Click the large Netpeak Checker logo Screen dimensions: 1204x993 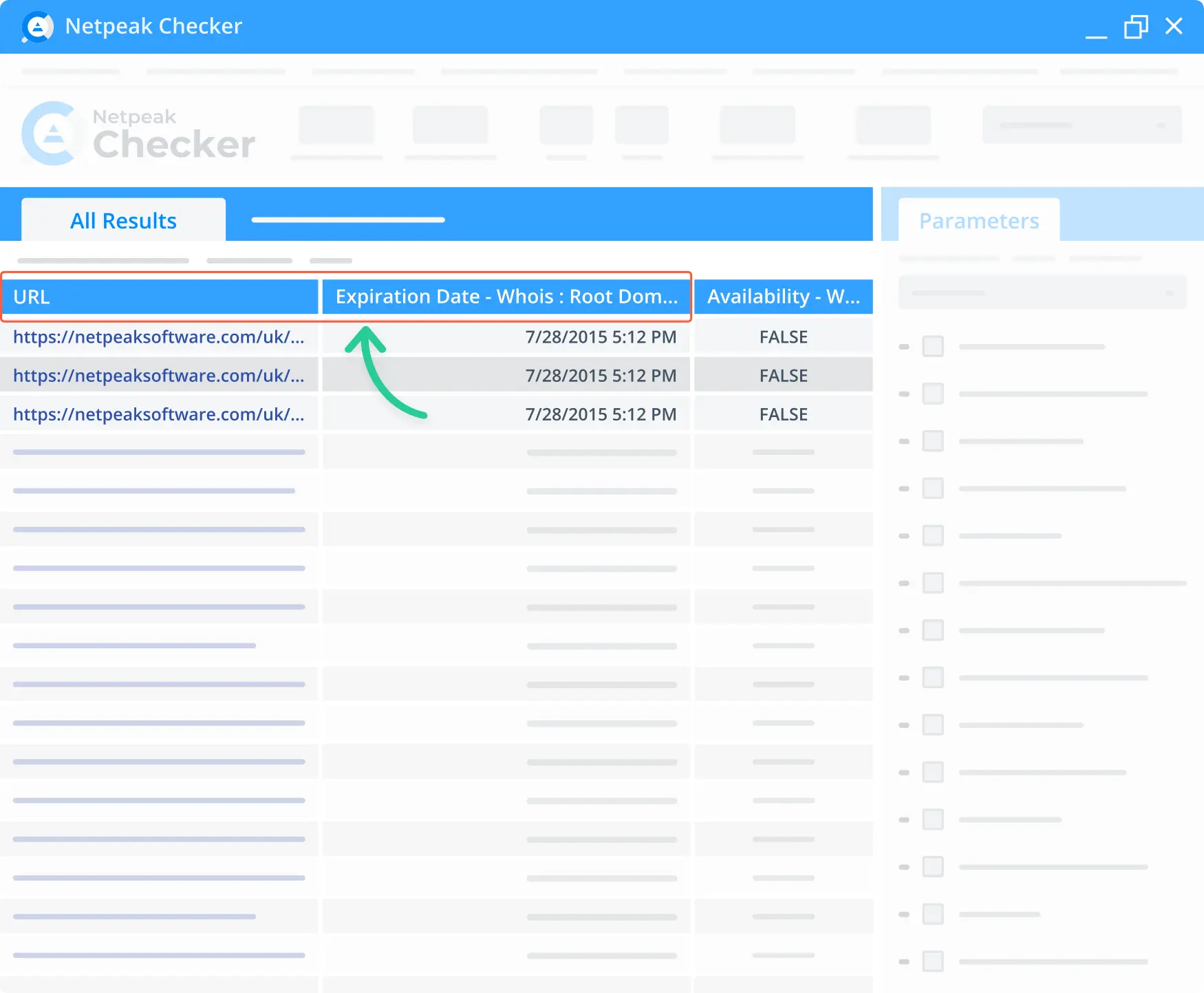139,134
